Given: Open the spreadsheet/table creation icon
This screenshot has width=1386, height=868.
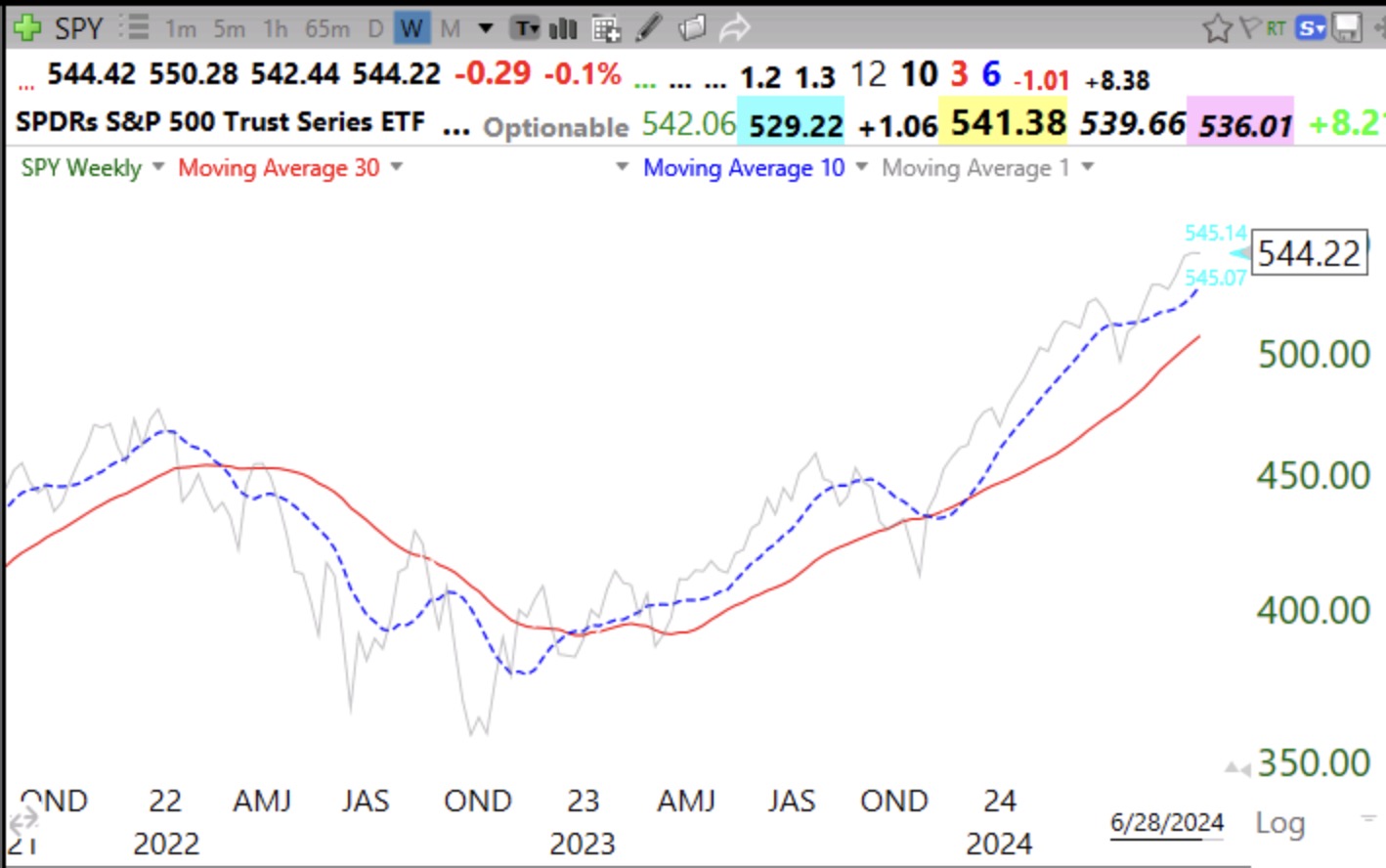Looking at the screenshot, I should [606, 27].
